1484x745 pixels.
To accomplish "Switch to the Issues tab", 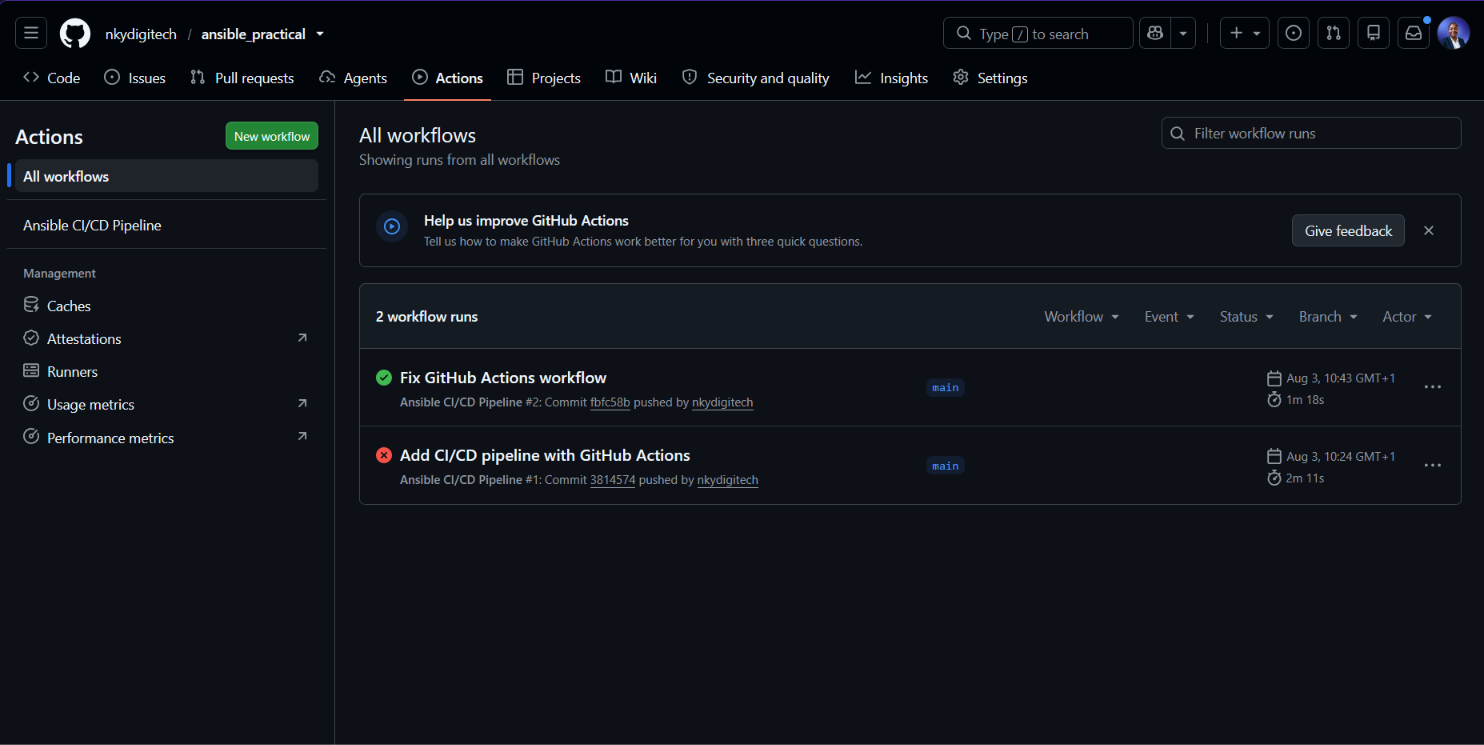I will (135, 78).
